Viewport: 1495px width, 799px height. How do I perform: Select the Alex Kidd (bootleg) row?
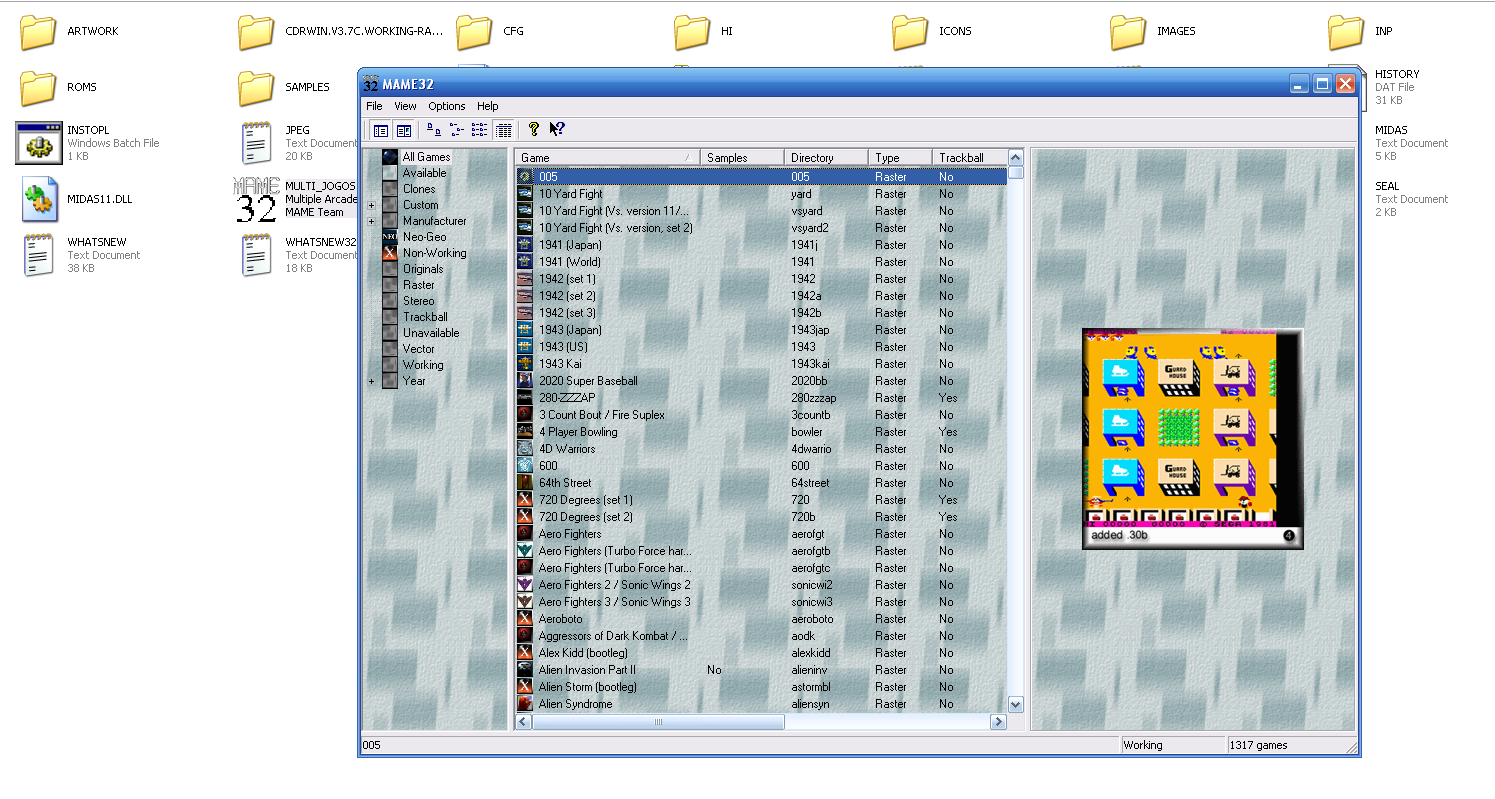pyautogui.click(x=761, y=653)
